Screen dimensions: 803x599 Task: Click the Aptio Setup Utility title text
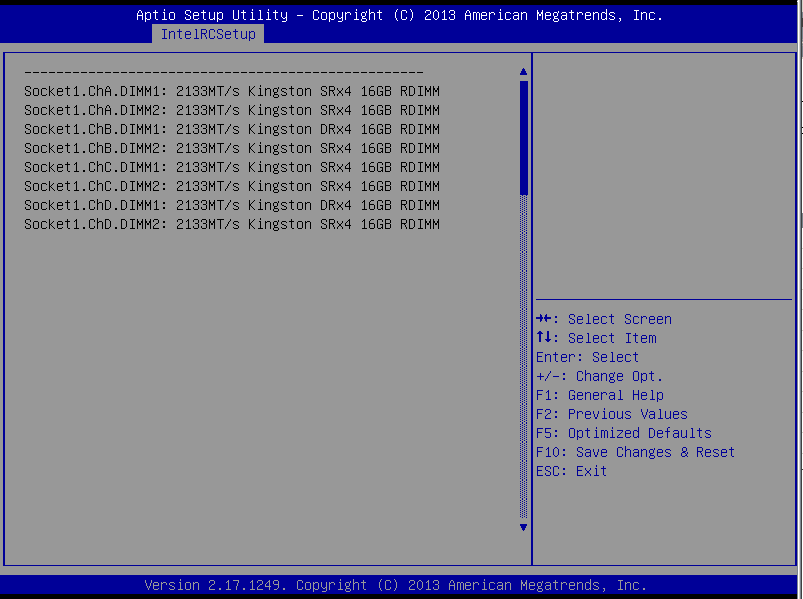click(x=399, y=15)
